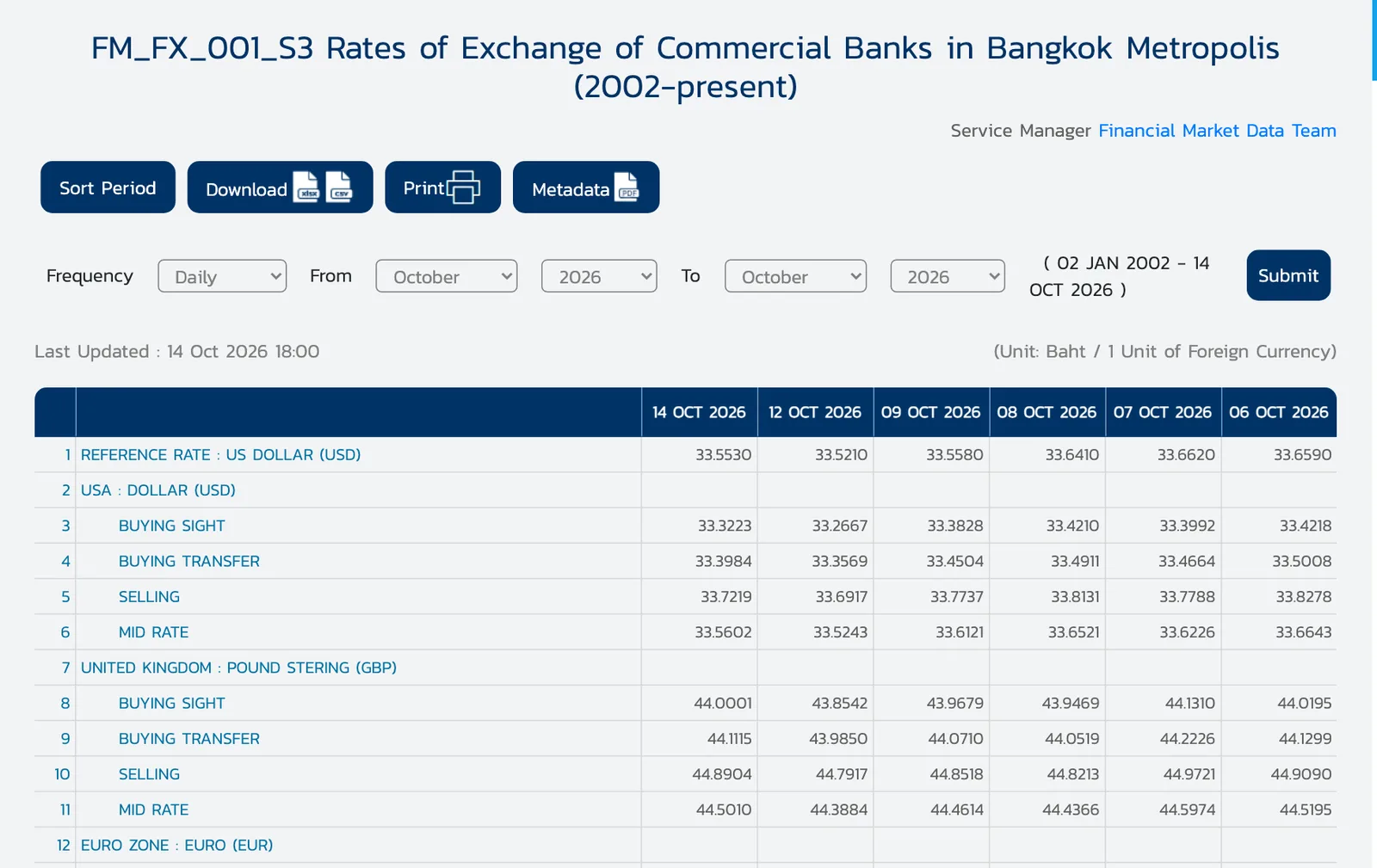Download data as CSV file icon
The image size is (1377, 868).
339,187
